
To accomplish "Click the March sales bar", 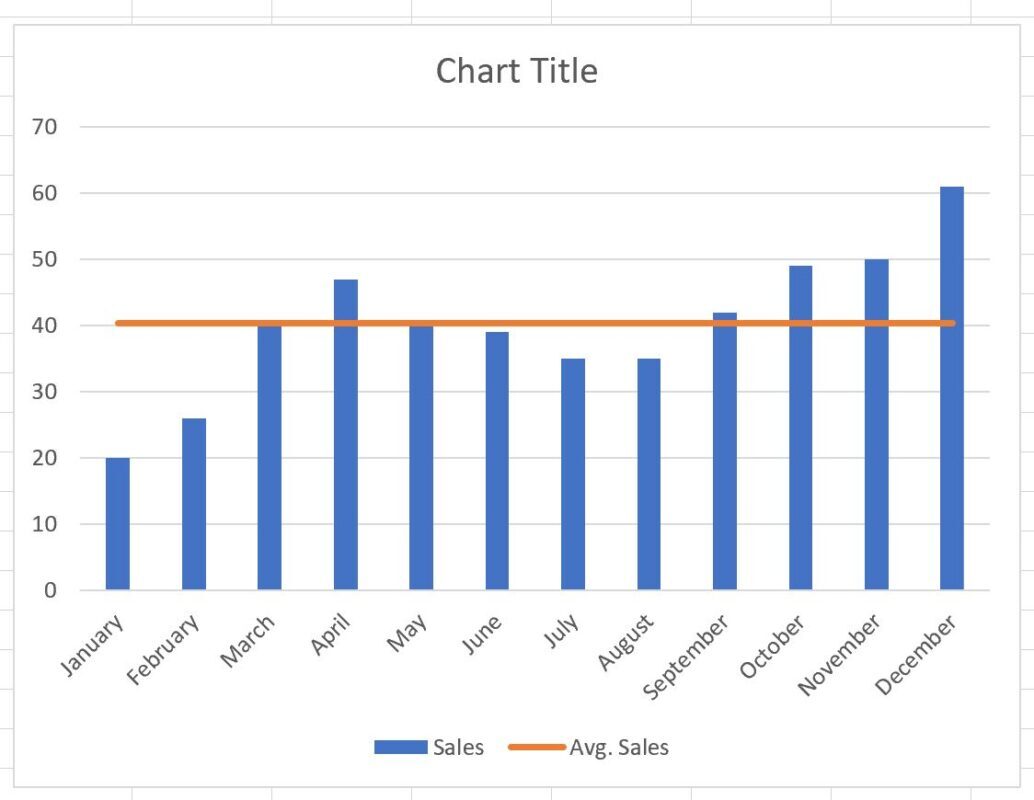I will [x=269, y=458].
